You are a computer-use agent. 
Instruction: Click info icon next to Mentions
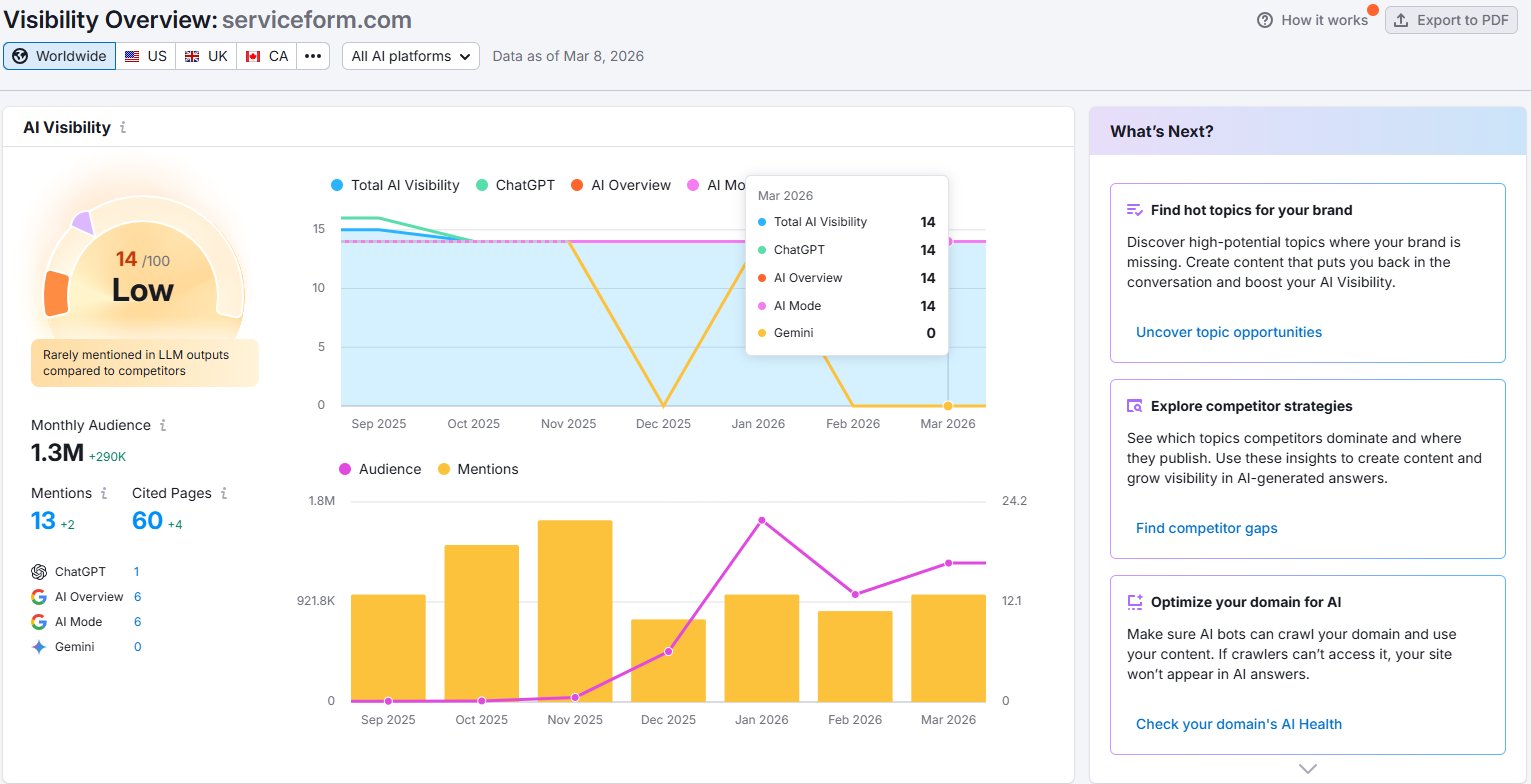point(103,493)
